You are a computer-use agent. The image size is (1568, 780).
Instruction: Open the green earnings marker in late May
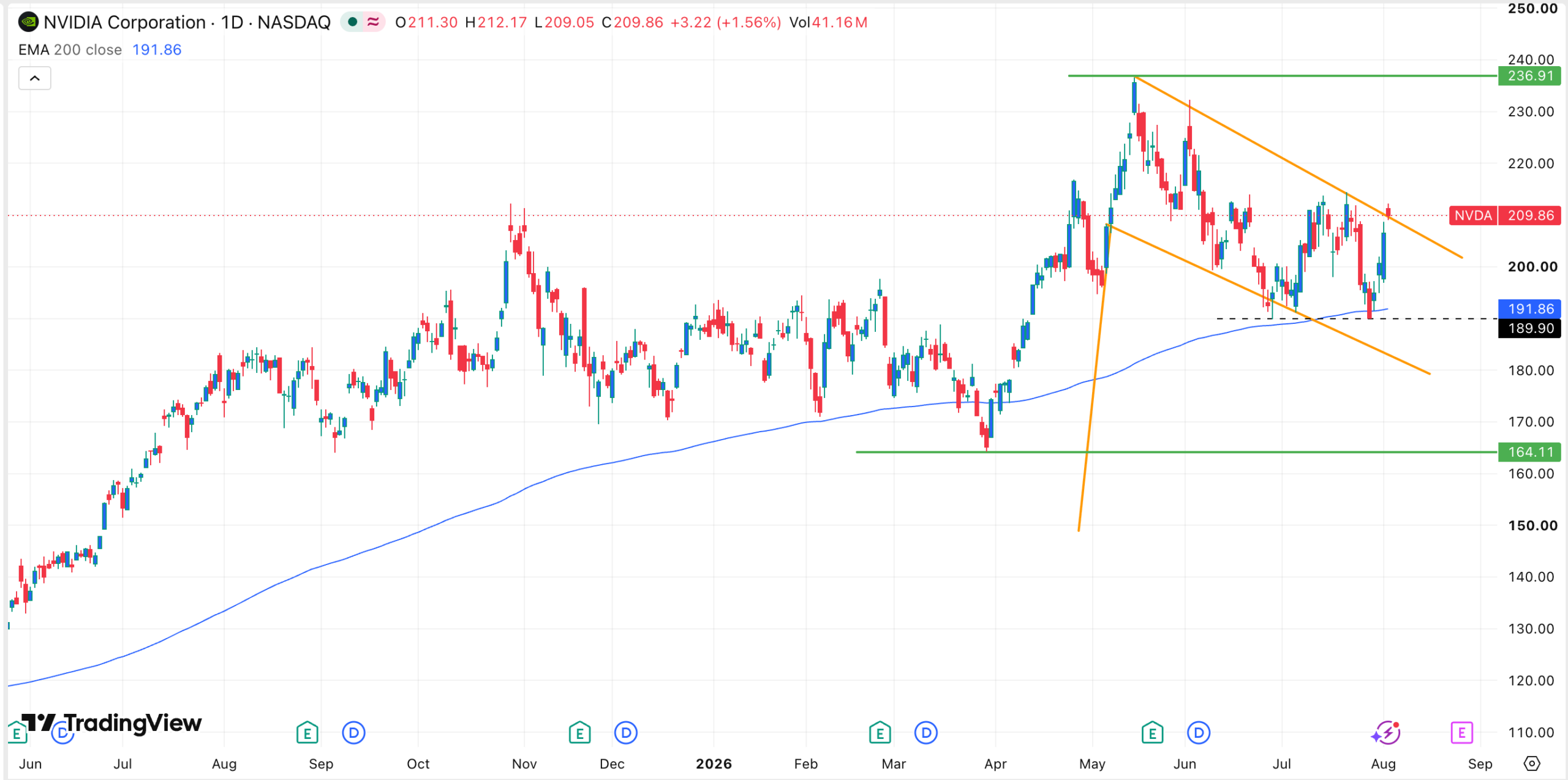pyautogui.click(x=1152, y=732)
